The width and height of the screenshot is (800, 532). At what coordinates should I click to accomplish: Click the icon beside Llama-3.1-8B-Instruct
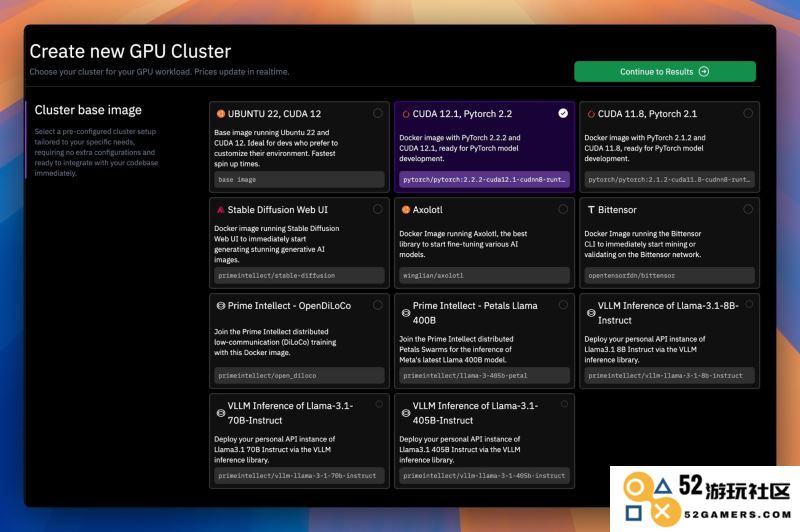click(591, 313)
